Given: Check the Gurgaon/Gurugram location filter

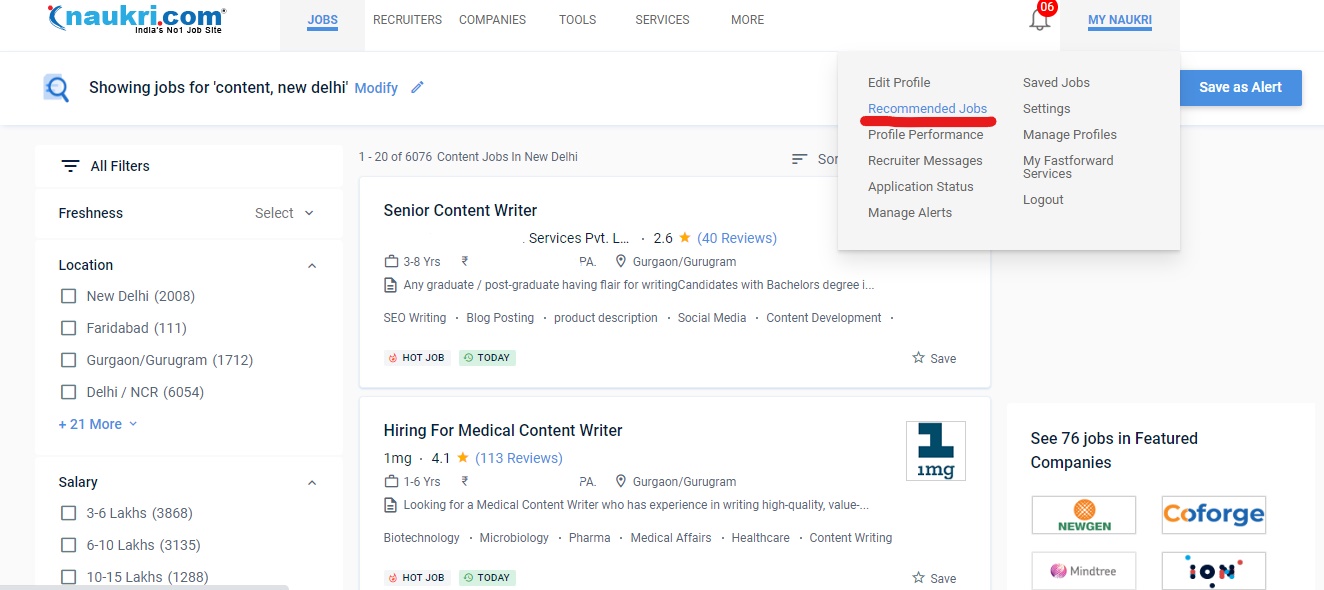Looking at the screenshot, I should point(69,360).
